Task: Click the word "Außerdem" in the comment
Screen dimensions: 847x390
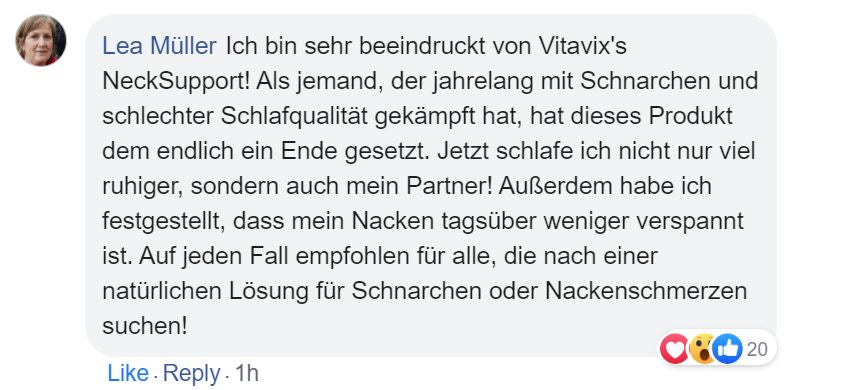Action: tap(546, 186)
